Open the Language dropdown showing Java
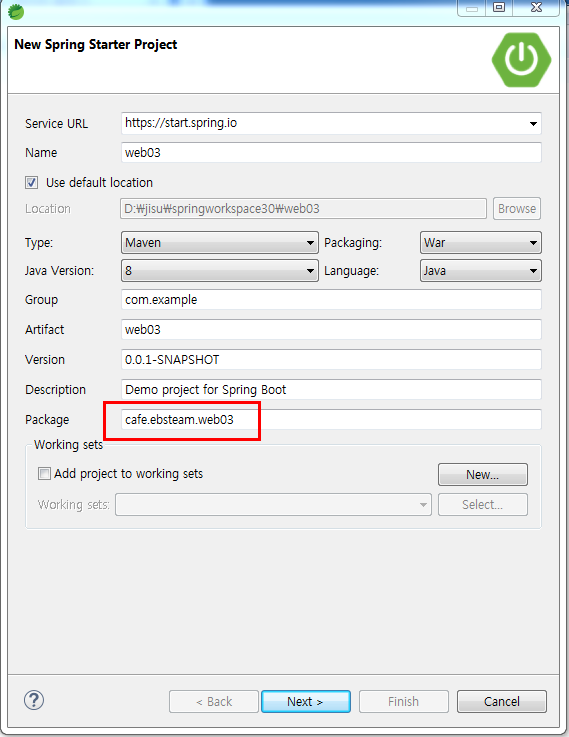Image resolution: width=569 pixels, height=737 pixels. 481,271
